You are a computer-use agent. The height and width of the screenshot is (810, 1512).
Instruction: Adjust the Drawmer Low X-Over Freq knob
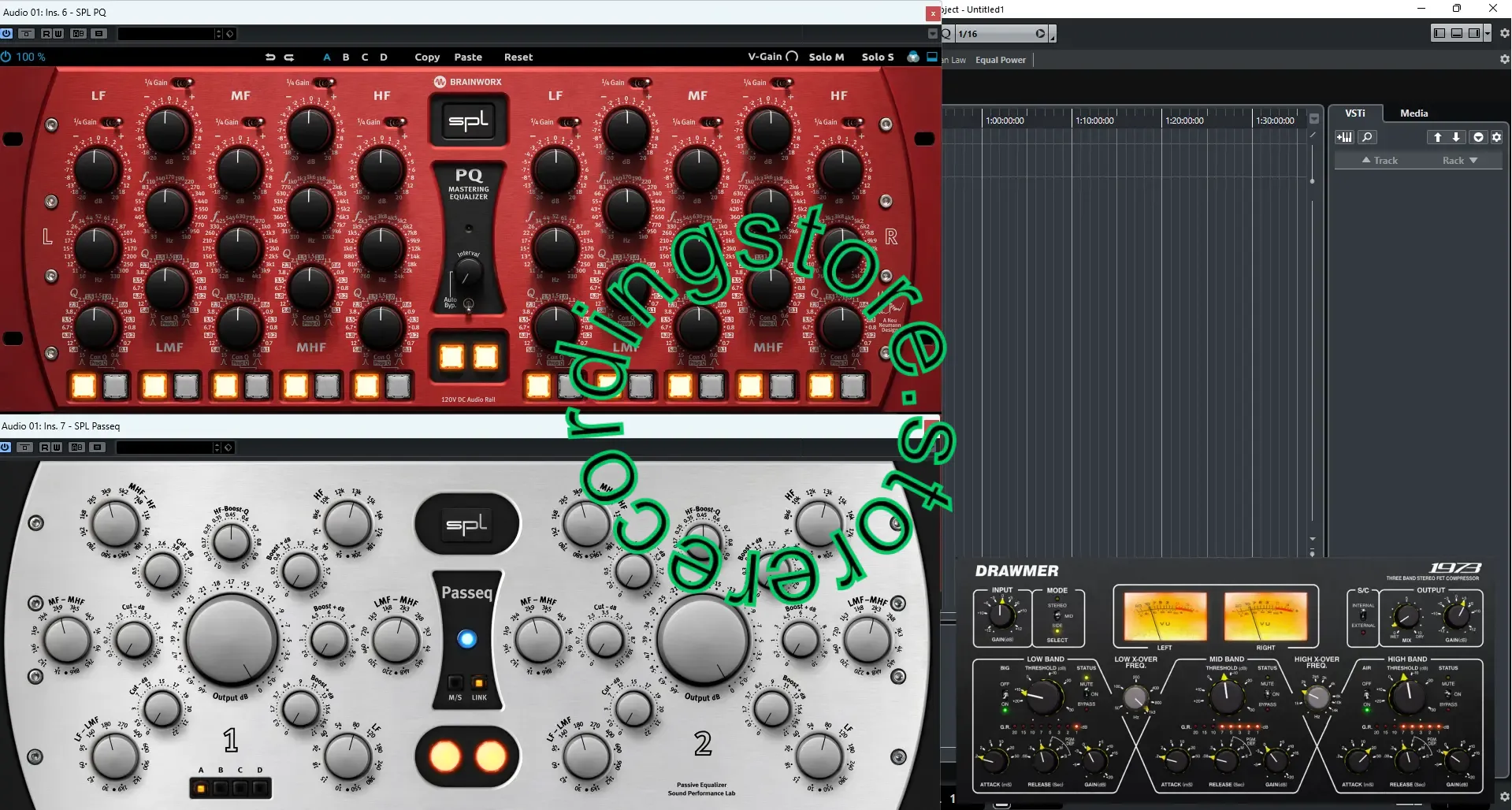(x=1135, y=697)
